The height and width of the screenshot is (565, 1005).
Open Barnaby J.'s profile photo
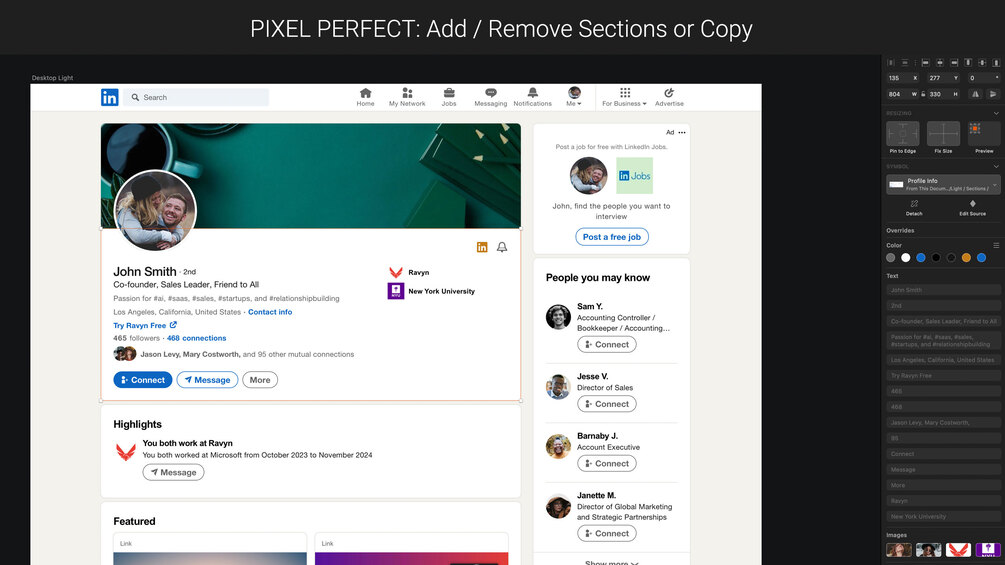pos(558,446)
